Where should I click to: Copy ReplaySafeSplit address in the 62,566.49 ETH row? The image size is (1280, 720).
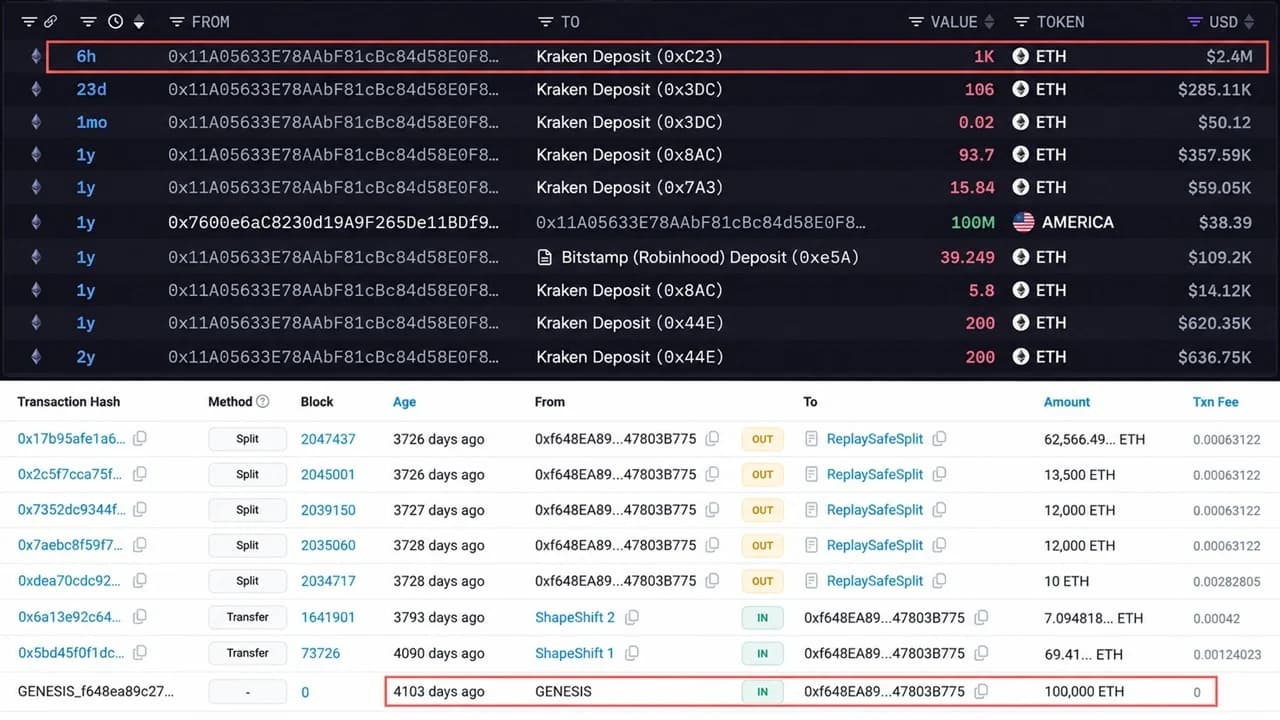[939, 439]
